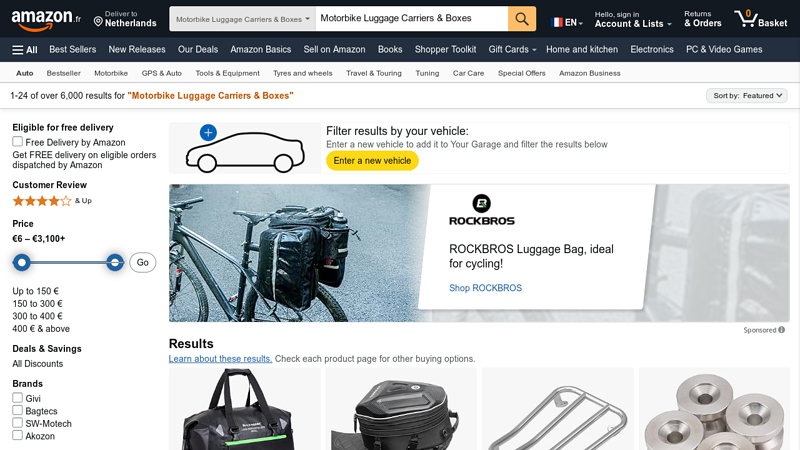Open Best Sellers in the navigation bar

click(x=72, y=49)
